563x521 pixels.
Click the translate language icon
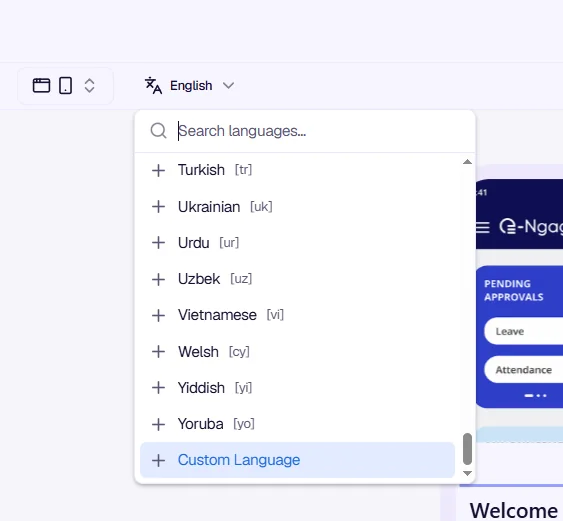153,85
